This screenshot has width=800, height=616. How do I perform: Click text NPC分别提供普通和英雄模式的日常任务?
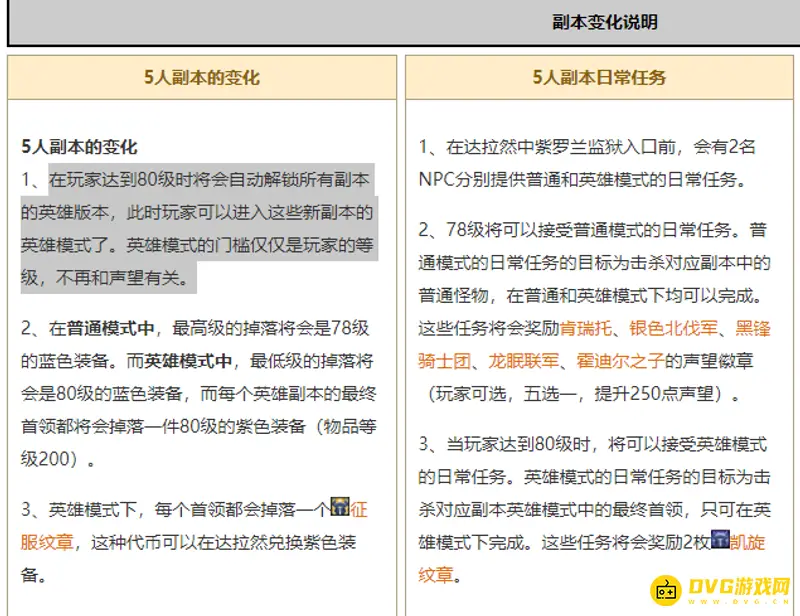click(x=577, y=180)
